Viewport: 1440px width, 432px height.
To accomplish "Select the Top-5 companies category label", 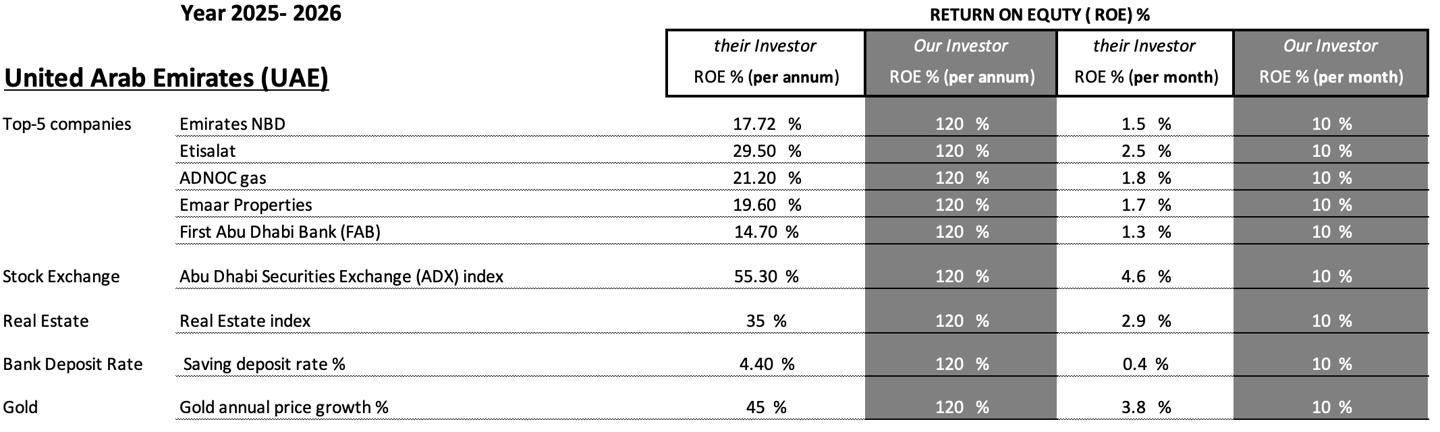I will click(66, 124).
